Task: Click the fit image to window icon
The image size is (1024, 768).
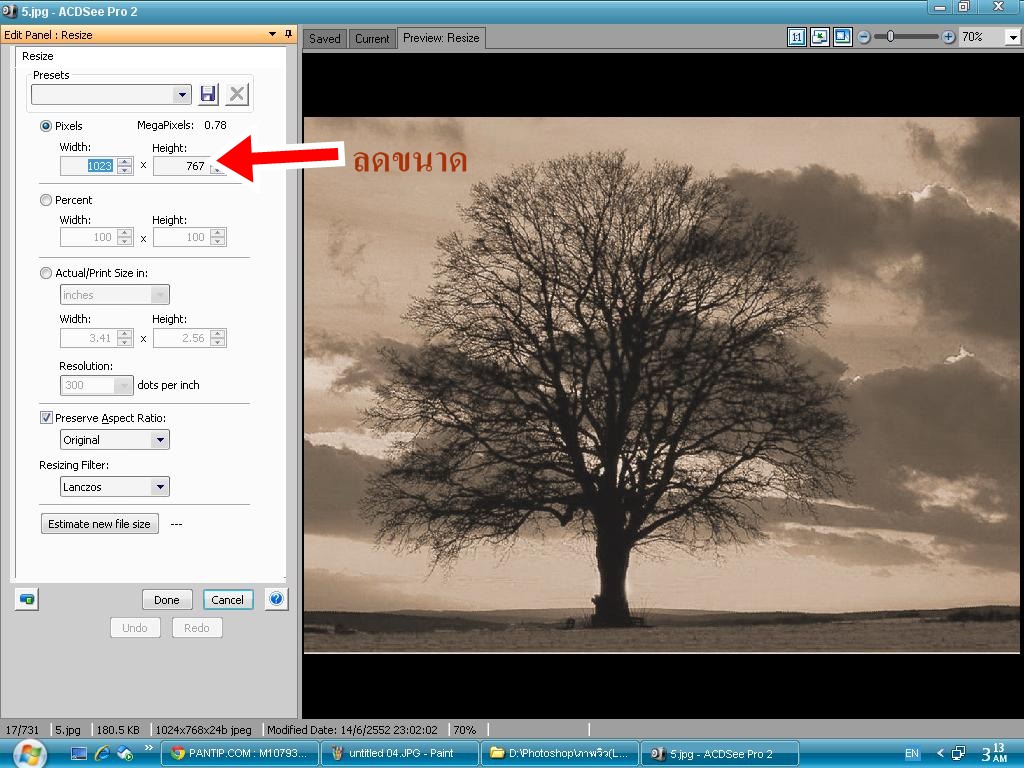Action: (x=820, y=37)
